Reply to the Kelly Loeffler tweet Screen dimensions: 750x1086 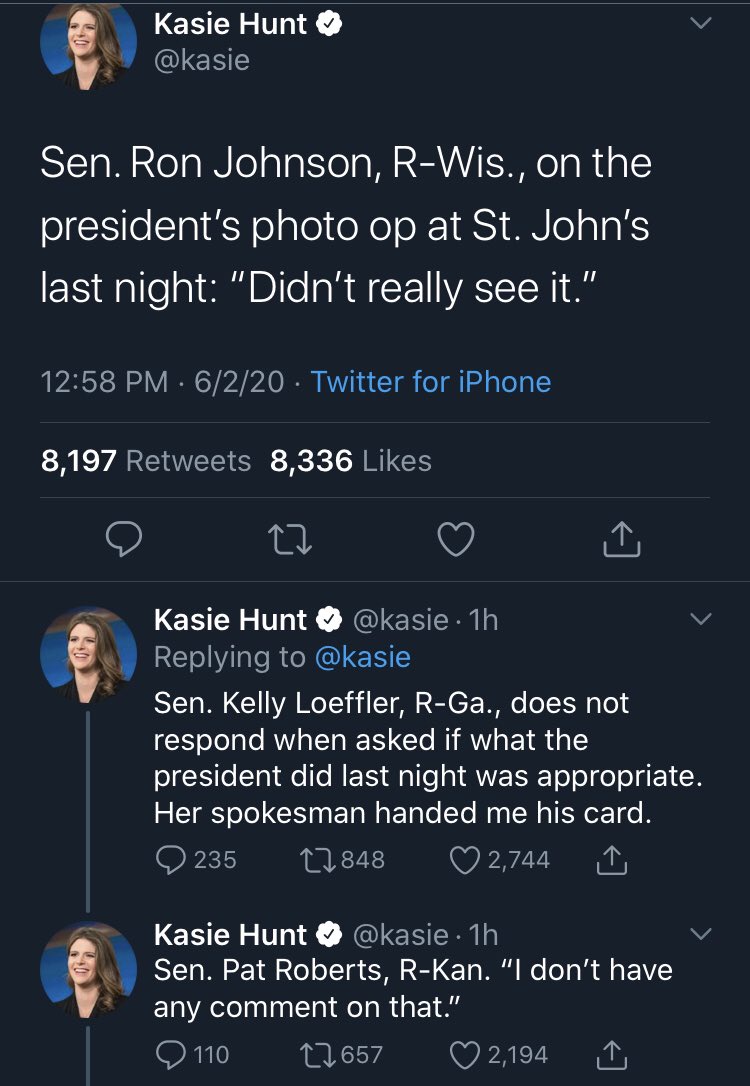point(172,860)
